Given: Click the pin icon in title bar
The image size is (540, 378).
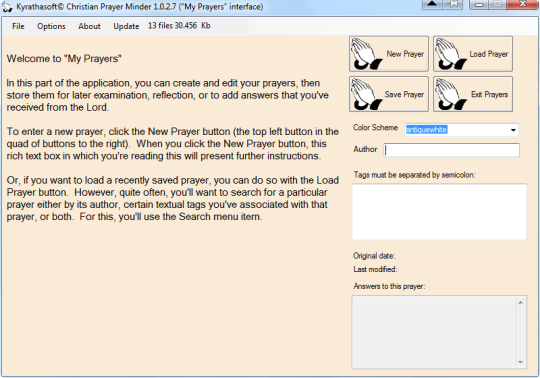Looking at the screenshot, I should (453, 4).
